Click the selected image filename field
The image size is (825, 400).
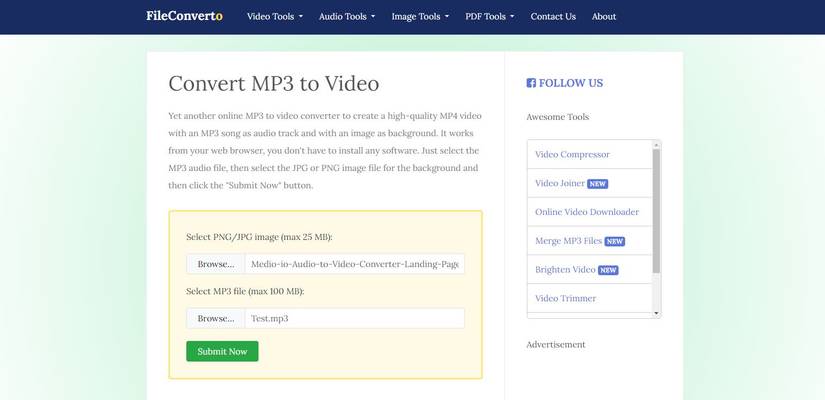click(355, 264)
